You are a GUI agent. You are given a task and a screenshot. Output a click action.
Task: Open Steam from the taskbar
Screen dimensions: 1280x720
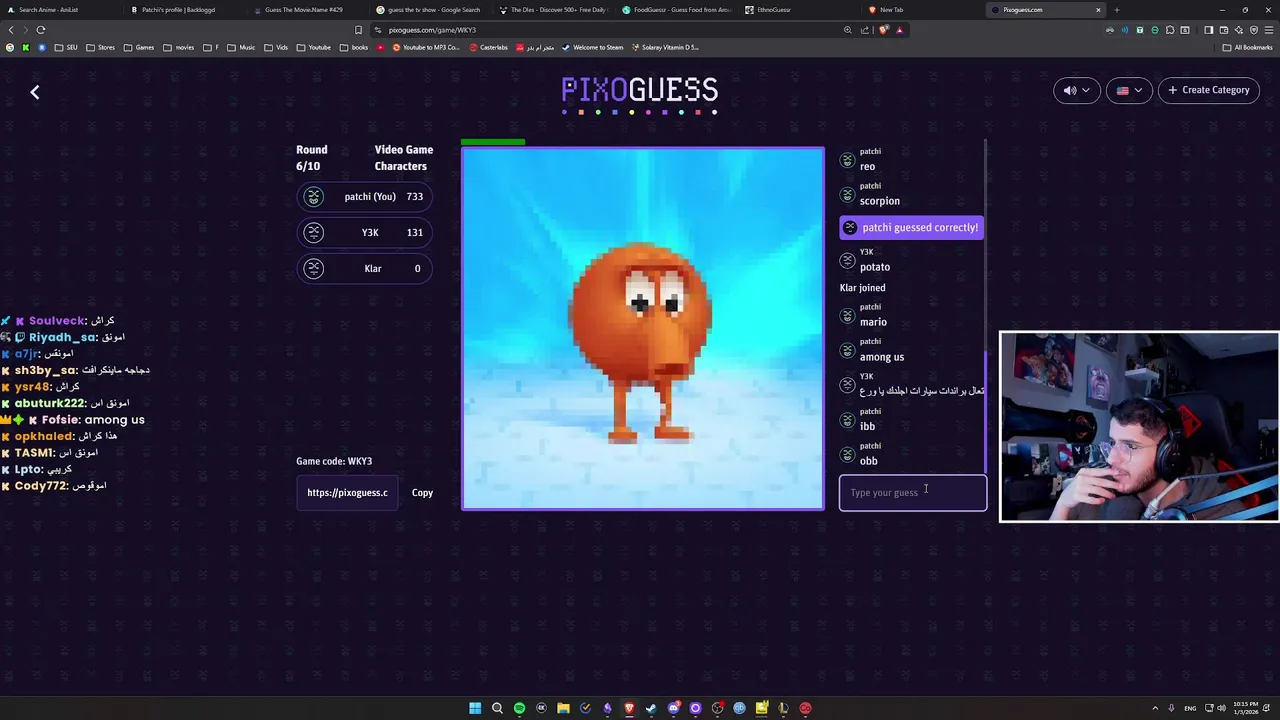click(x=651, y=708)
